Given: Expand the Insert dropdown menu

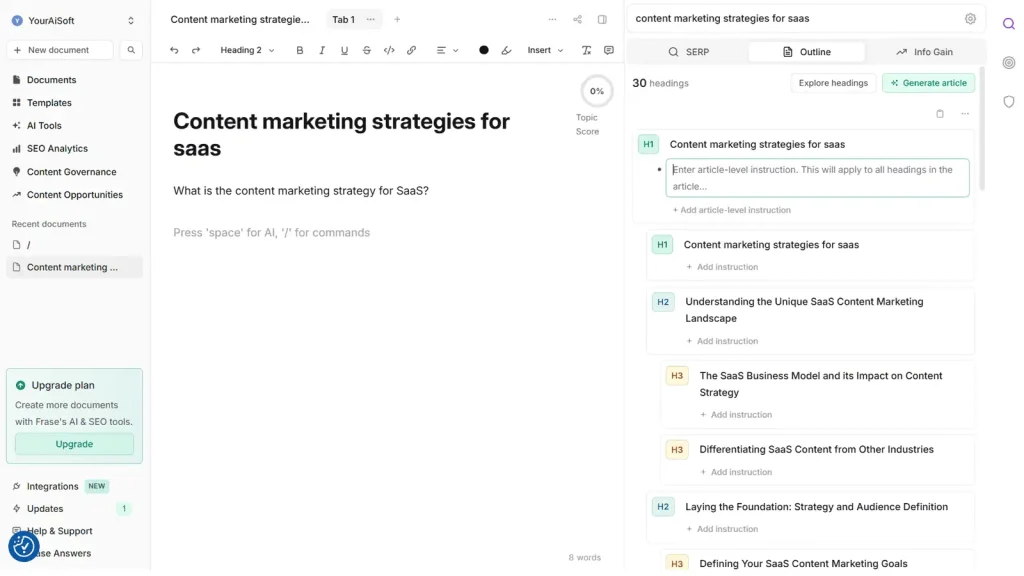Looking at the screenshot, I should coord(545,50).
